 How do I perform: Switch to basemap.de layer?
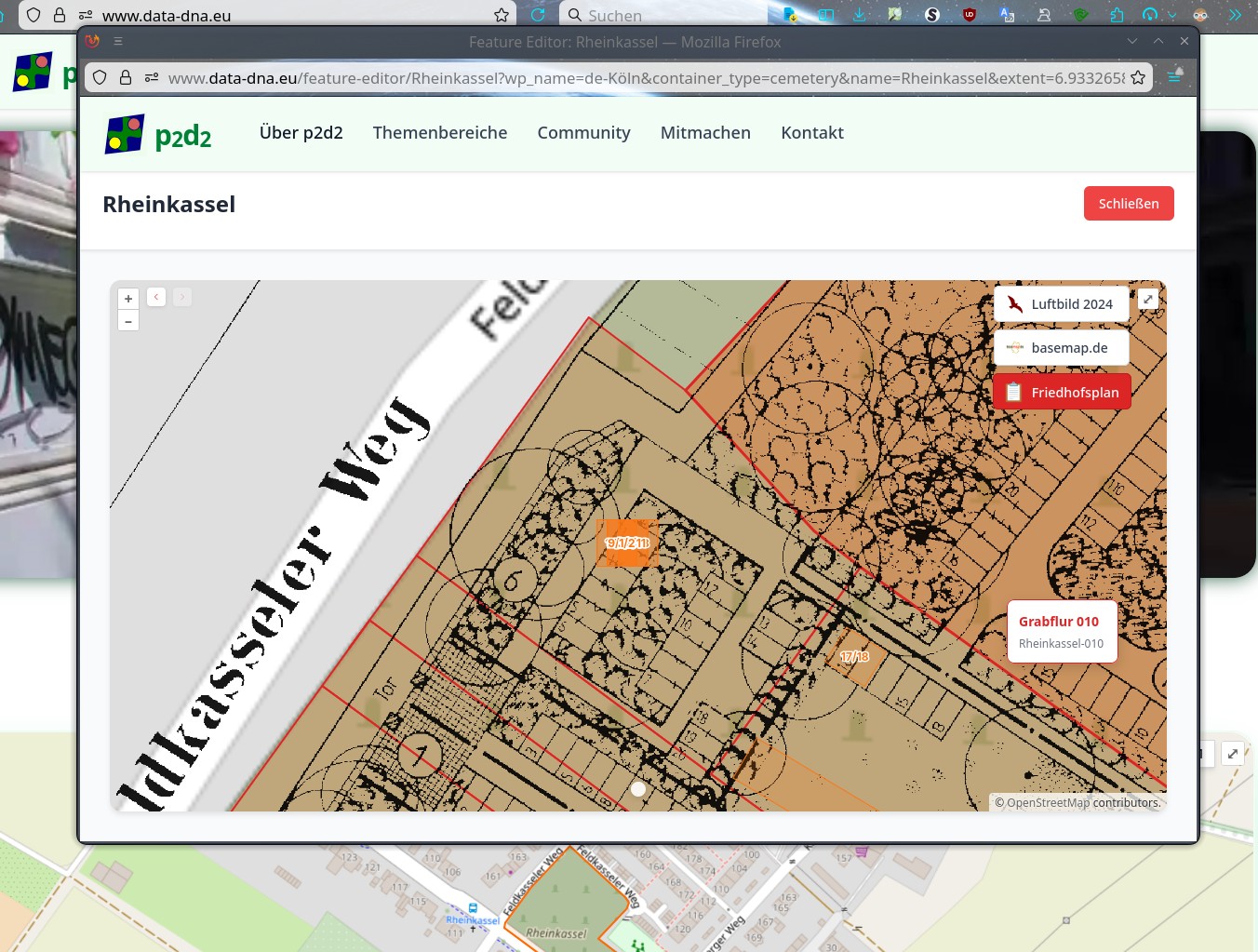(x=1061, y=348)
